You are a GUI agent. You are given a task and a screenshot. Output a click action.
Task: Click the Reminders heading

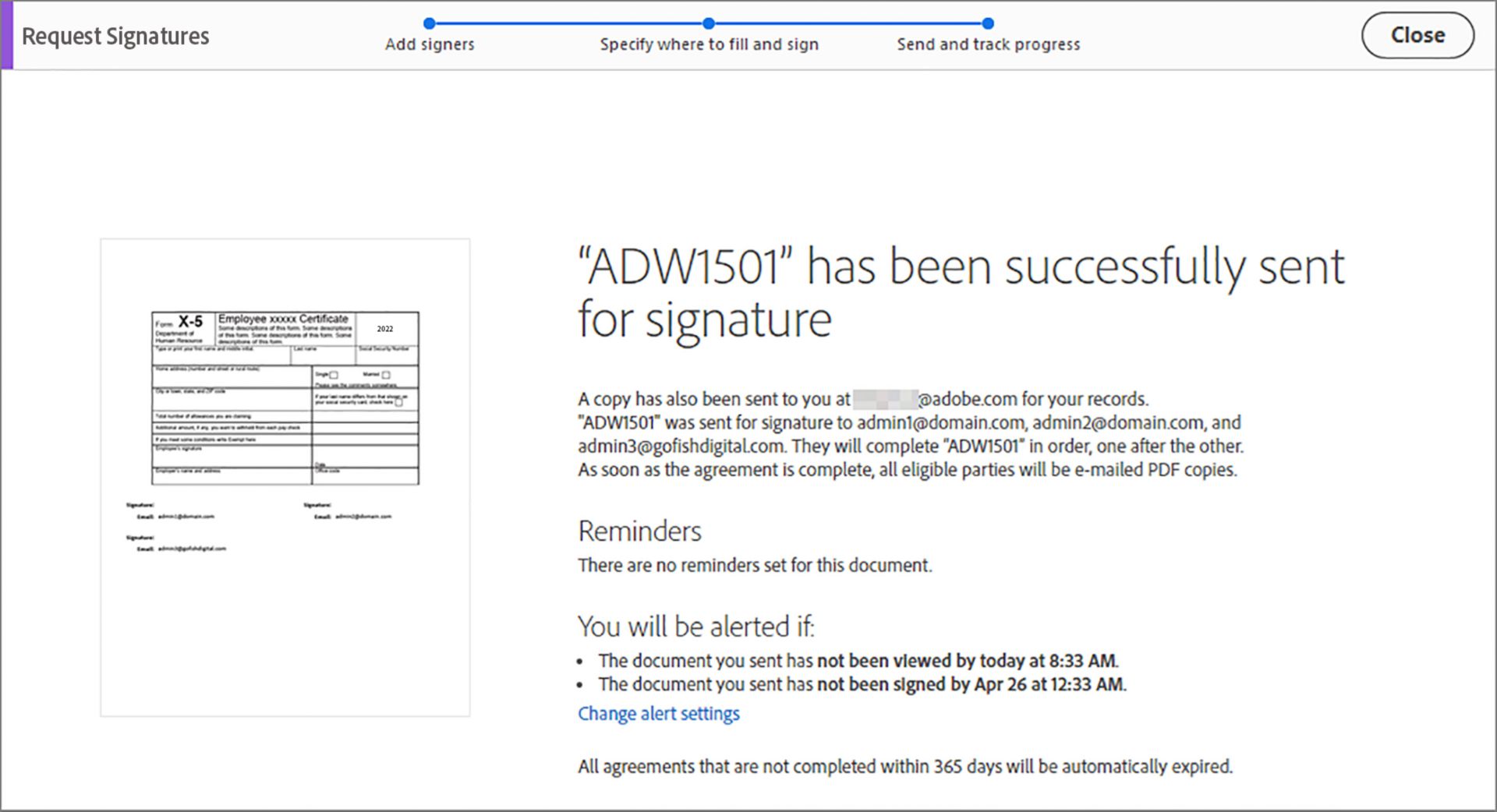pos(639,531)
